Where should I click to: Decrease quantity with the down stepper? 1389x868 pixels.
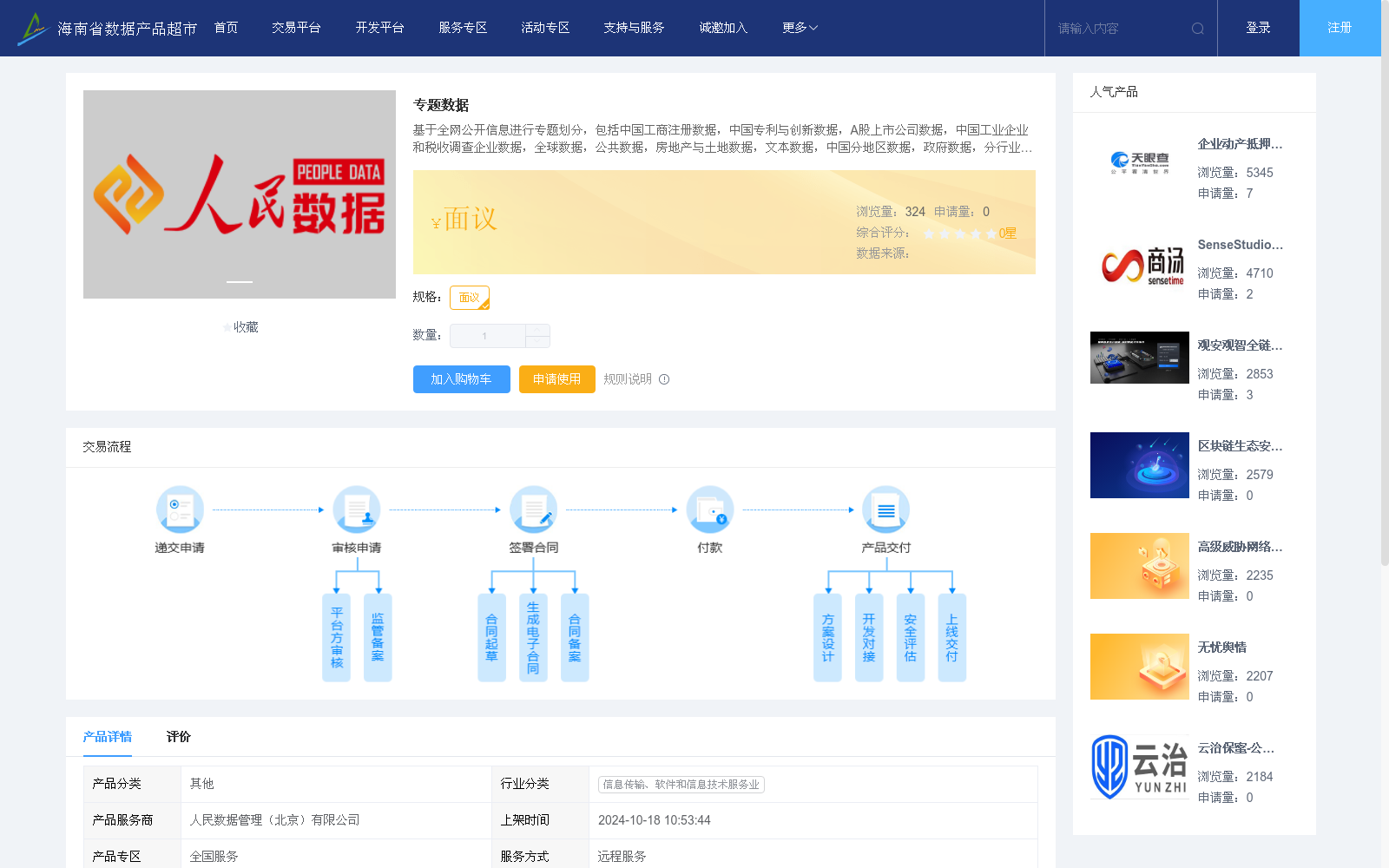tap(537, 342)
